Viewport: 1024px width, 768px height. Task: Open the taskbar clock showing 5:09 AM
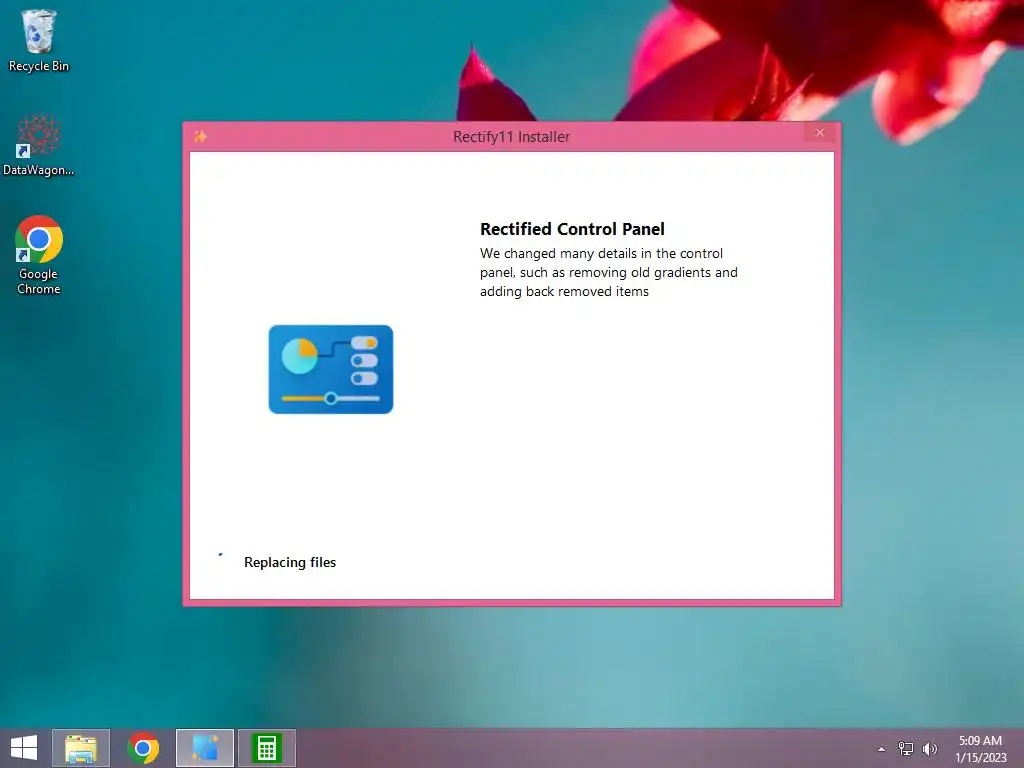tap(980, 749)
